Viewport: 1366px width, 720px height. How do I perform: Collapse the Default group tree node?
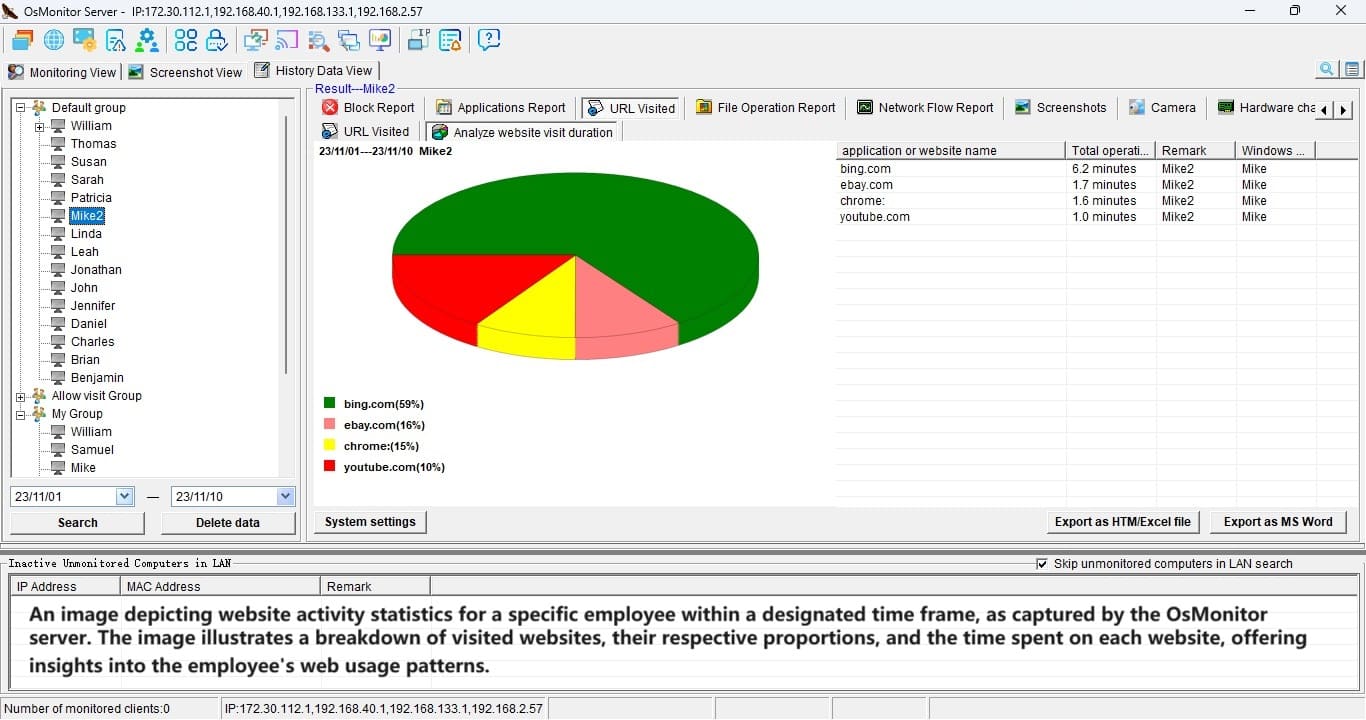(21, 108)
